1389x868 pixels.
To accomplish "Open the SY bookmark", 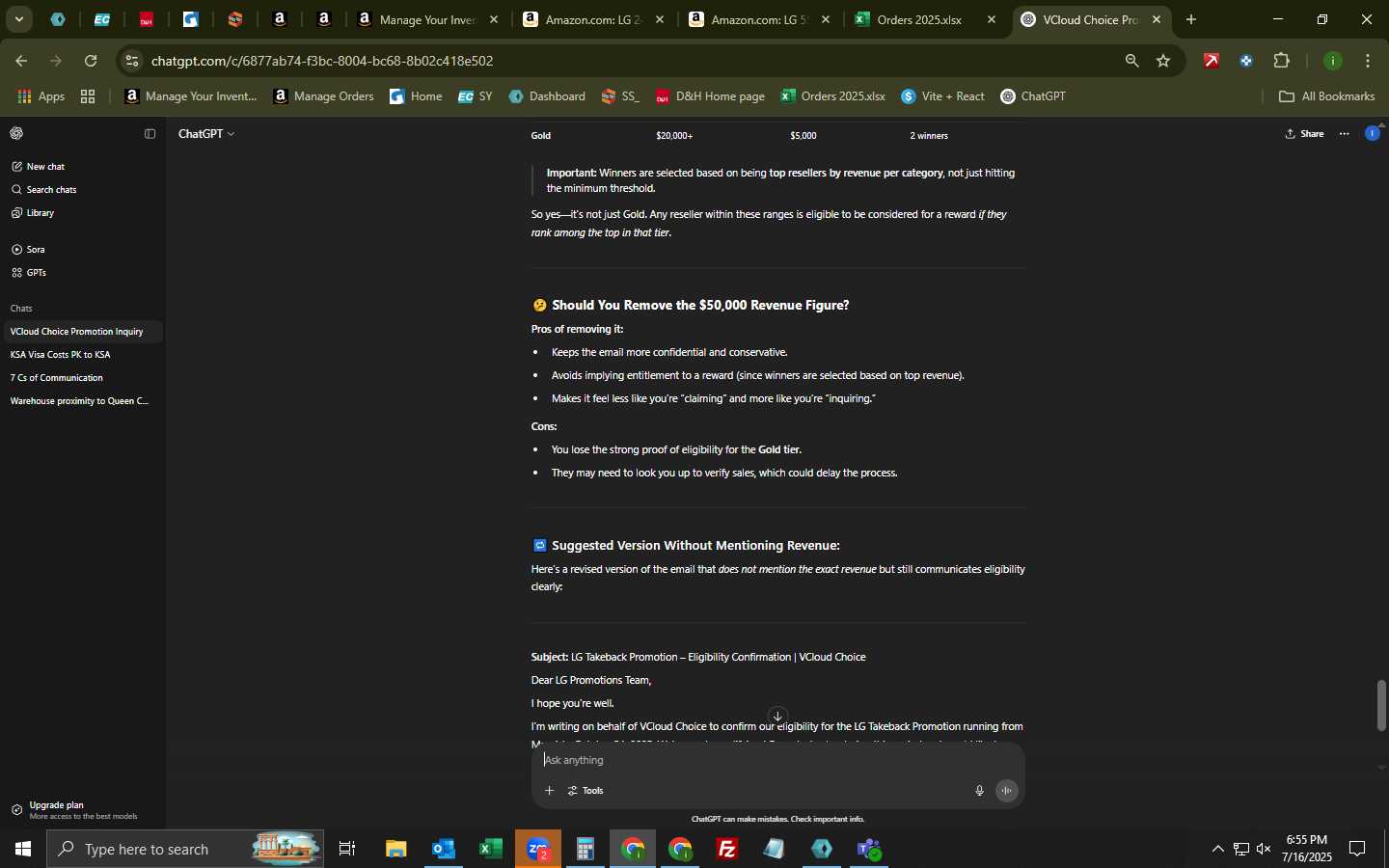I will coord(476,96).
